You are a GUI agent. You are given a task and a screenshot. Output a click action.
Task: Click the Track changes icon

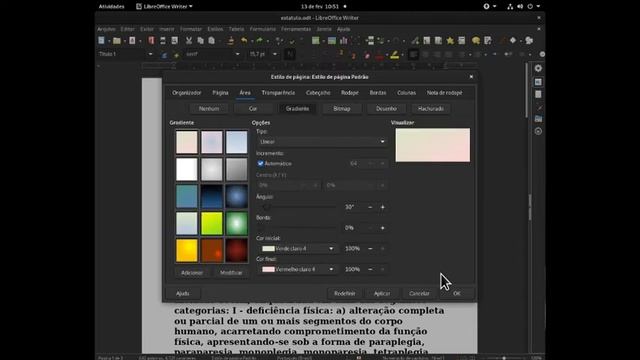pyautogui.click(x=488, y=40)
